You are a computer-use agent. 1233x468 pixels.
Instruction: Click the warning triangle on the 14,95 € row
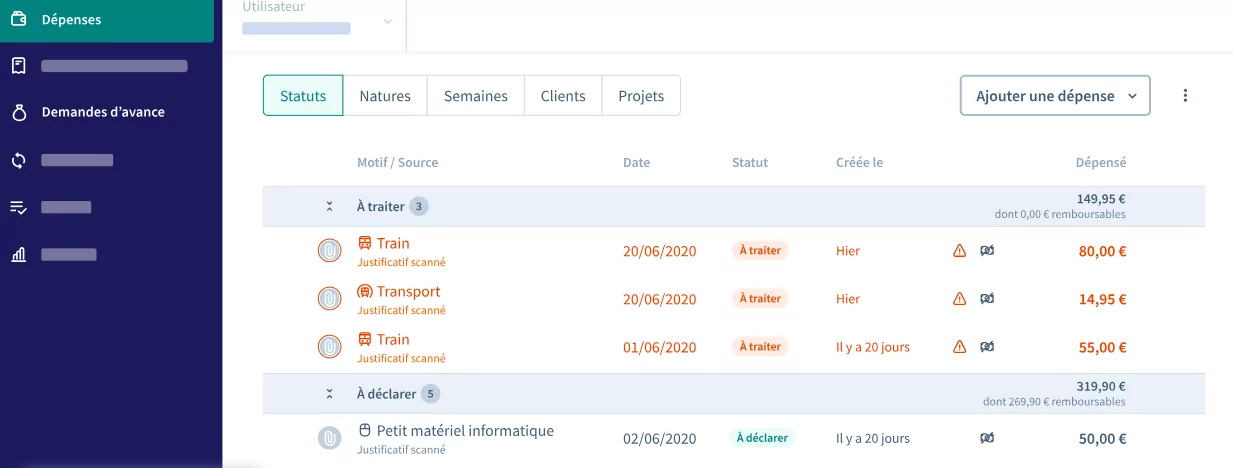959,299
